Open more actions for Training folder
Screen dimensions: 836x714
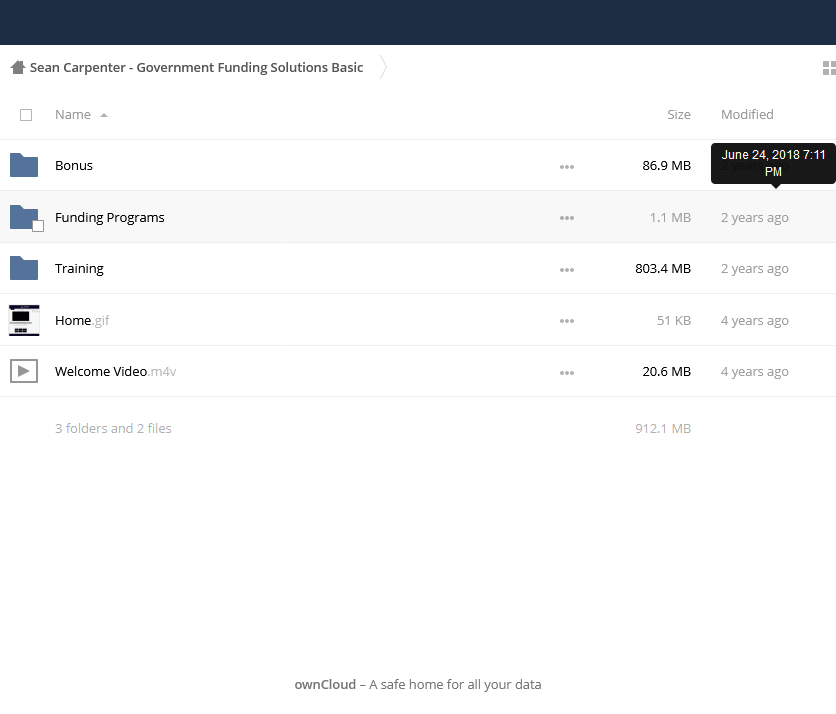click(567, 270)
